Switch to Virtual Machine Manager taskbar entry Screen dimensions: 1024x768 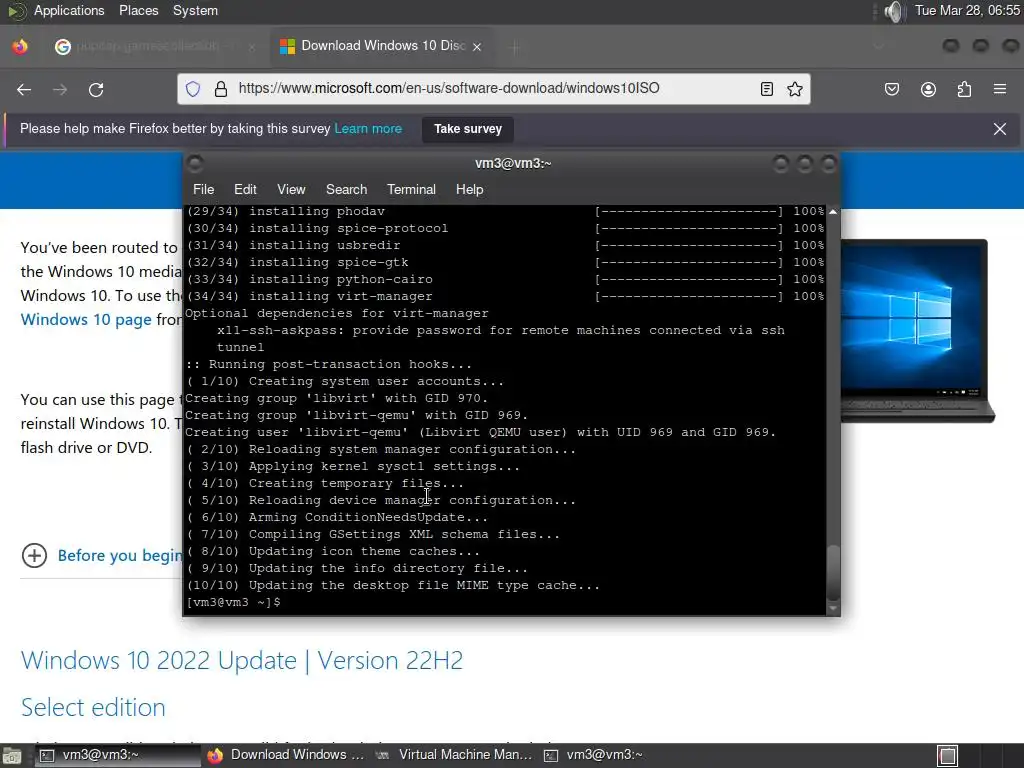[x=454, y=755]
